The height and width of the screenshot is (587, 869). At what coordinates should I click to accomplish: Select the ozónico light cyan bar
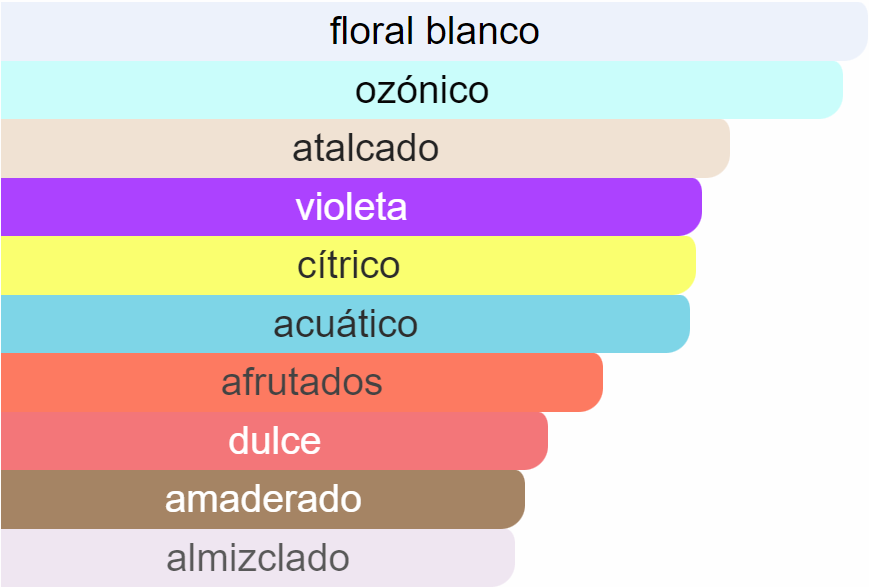click(422, 90)
